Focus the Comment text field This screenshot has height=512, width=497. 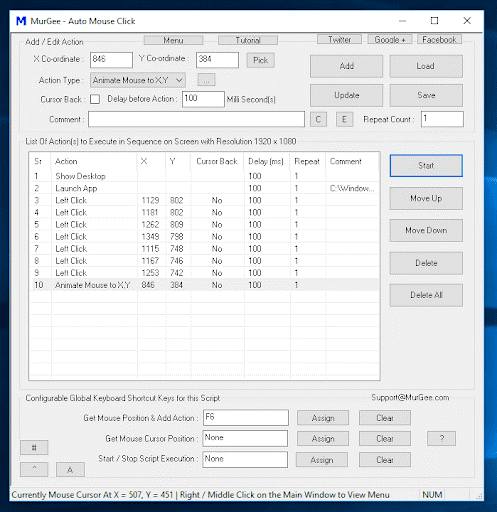click(196, 119)
